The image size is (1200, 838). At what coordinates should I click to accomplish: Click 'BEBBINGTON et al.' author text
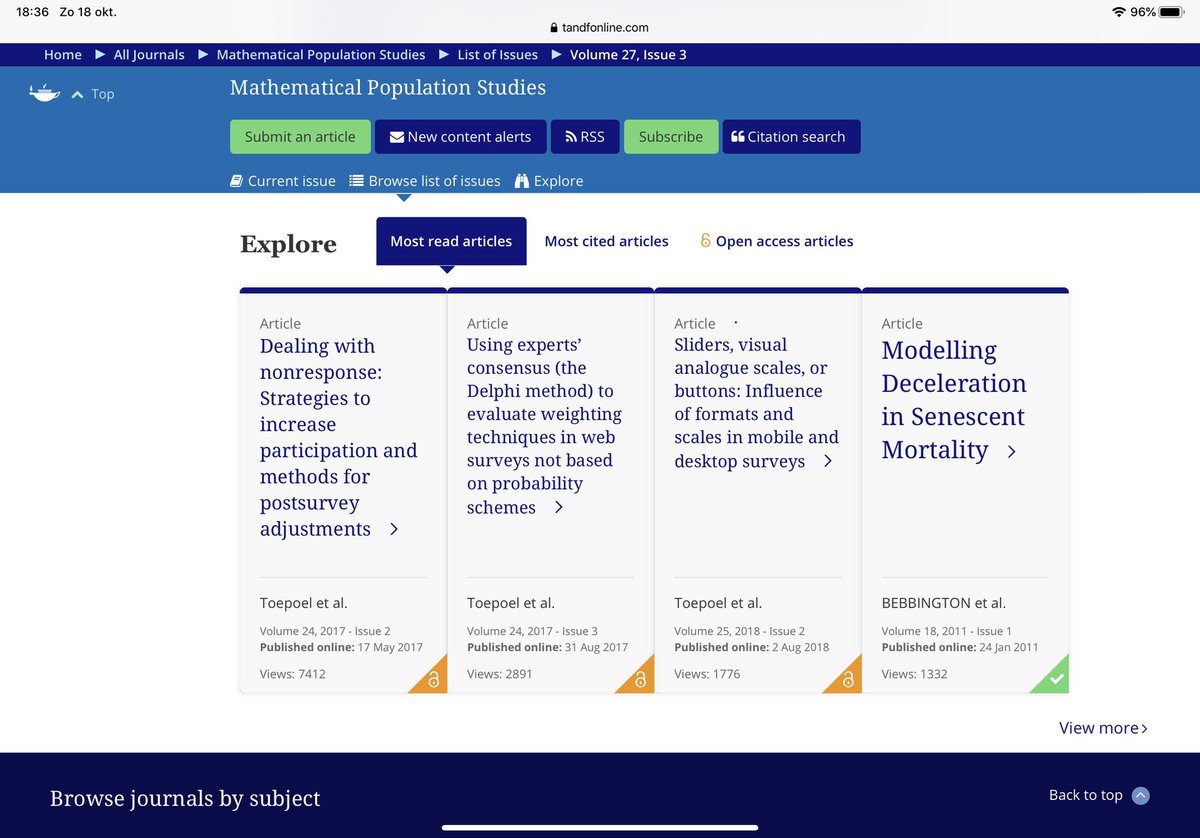point(943,603)
